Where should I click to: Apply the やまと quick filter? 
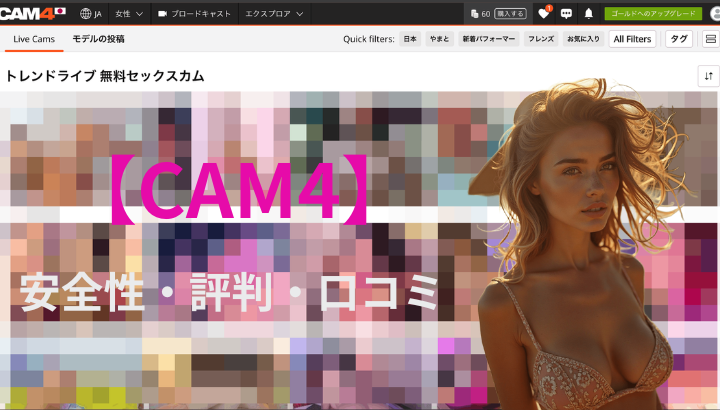(439, 39)
